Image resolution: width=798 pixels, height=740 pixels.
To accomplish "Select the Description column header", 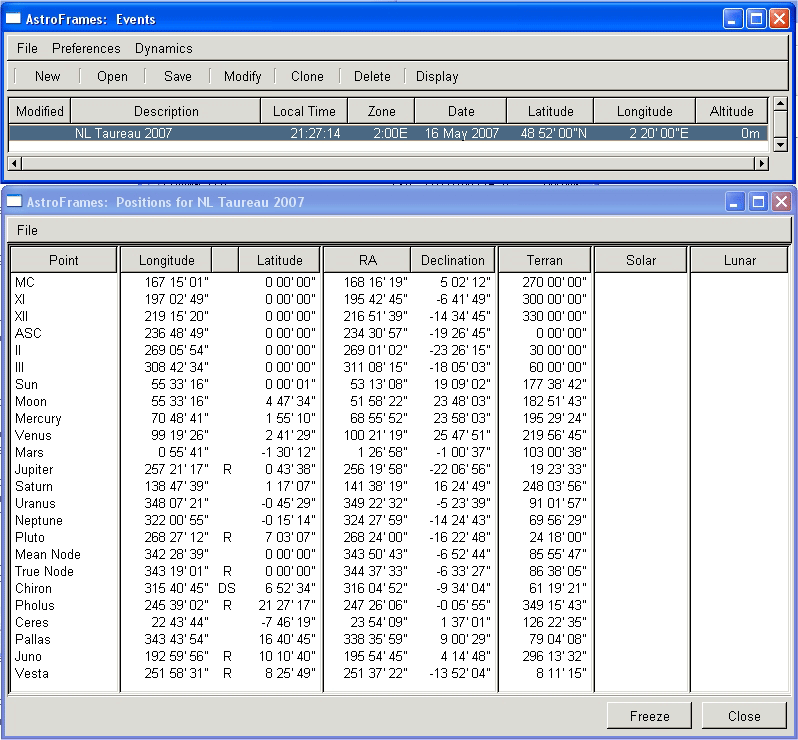I will coord(166,111).
